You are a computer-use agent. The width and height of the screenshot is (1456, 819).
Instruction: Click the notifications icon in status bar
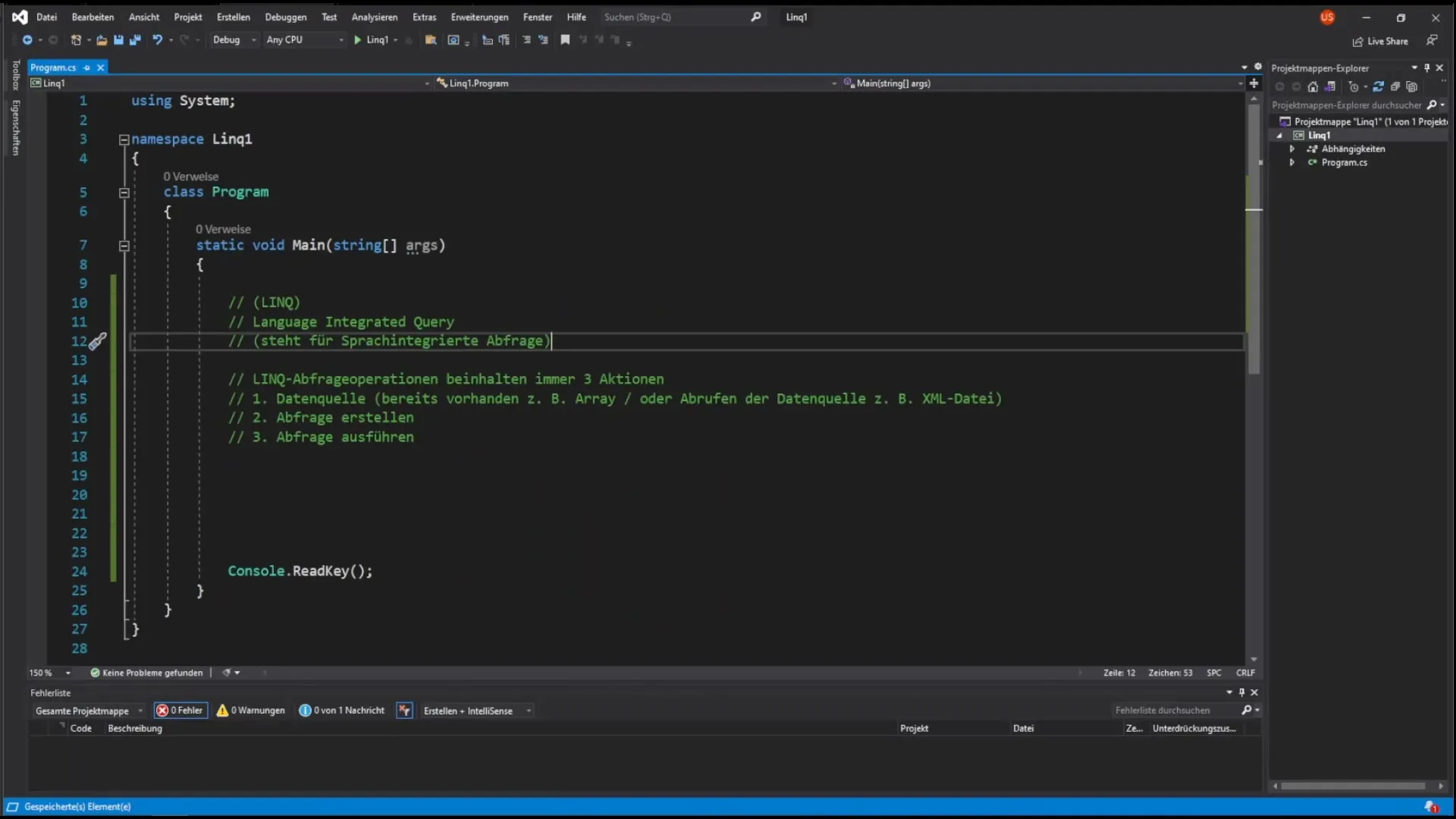click(1431, 807)
